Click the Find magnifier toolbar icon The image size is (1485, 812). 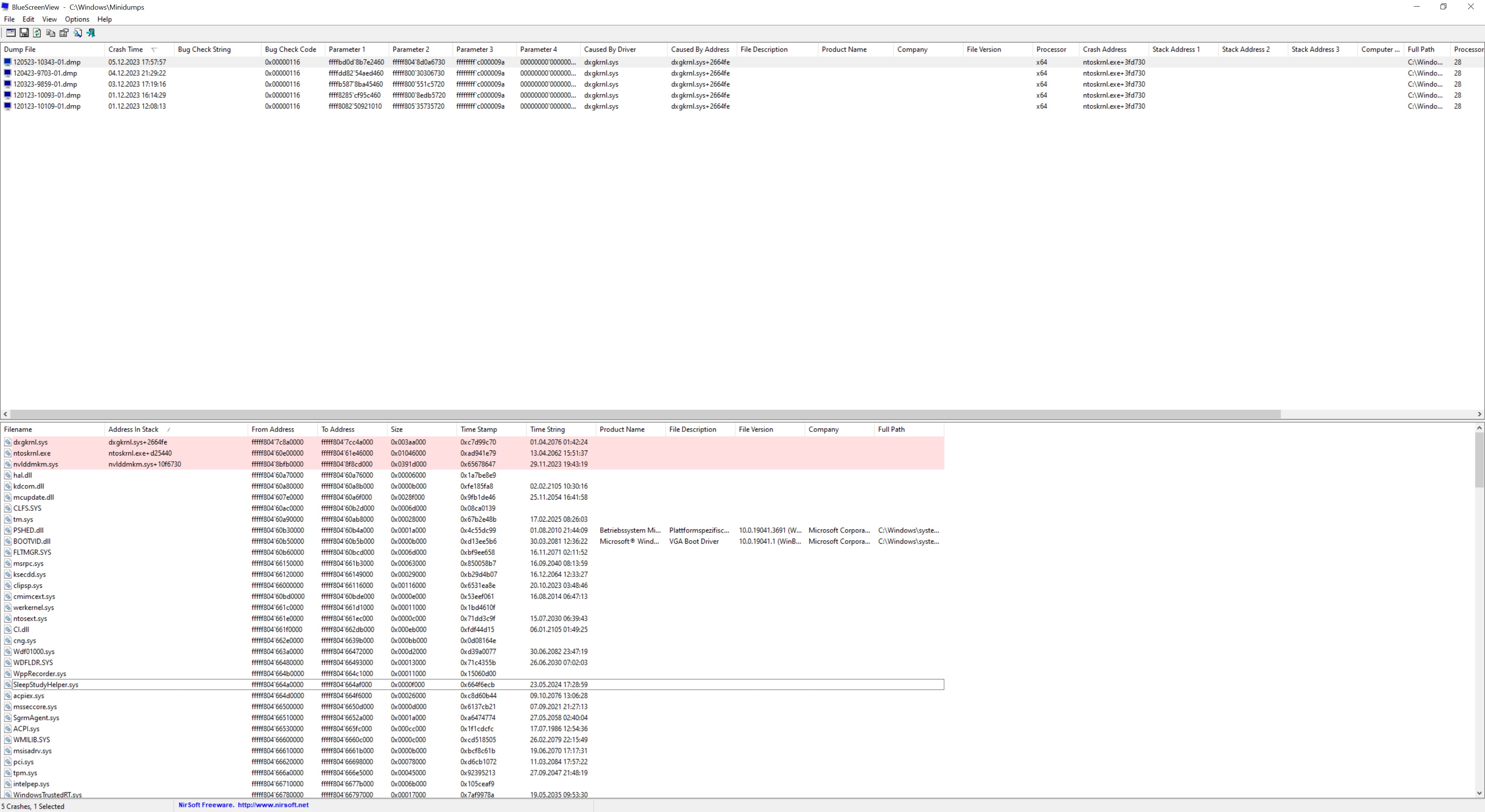(x=78, y=33)
